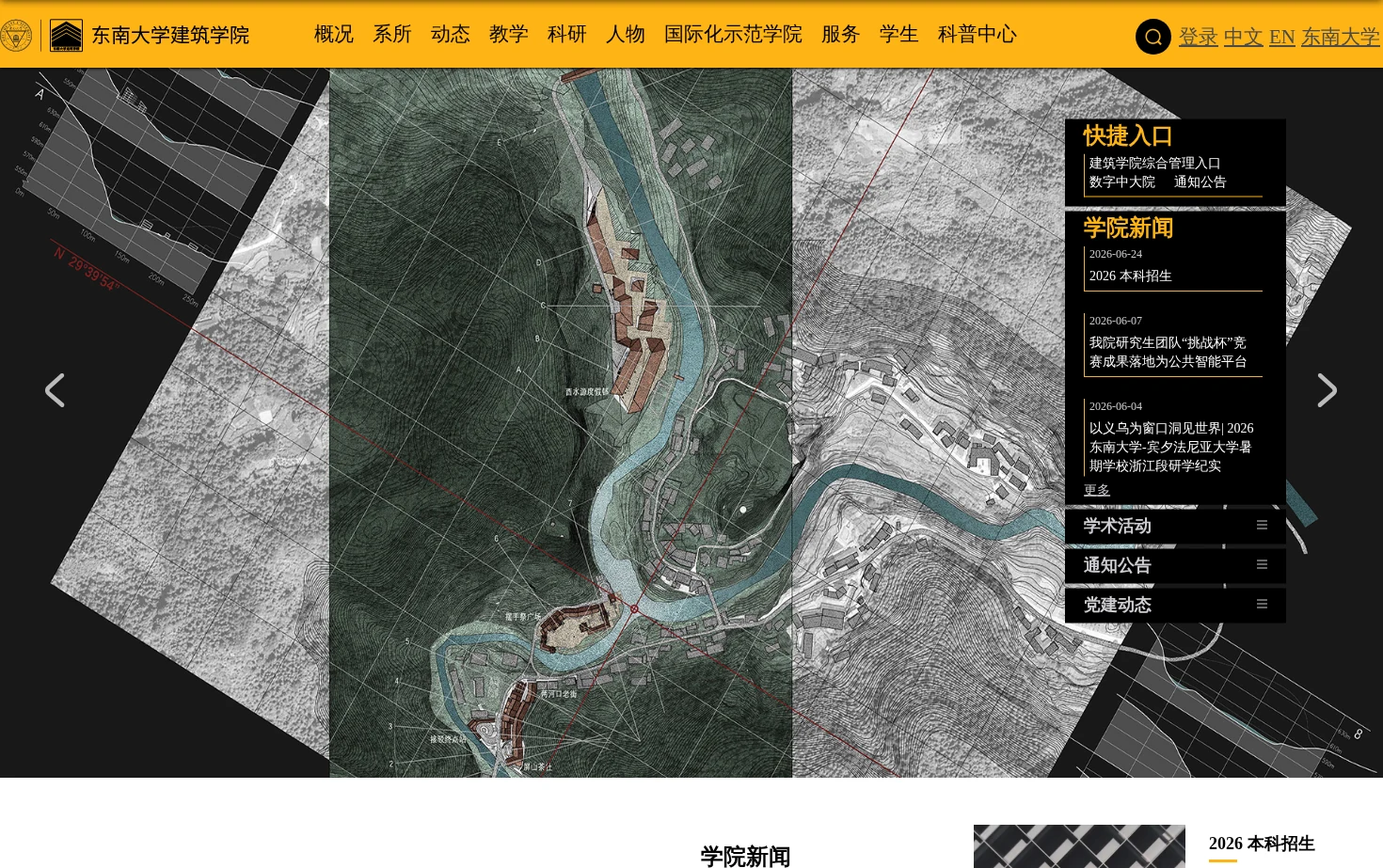Open news item 2026 本科招生 in sidebar

[1131, 276]
